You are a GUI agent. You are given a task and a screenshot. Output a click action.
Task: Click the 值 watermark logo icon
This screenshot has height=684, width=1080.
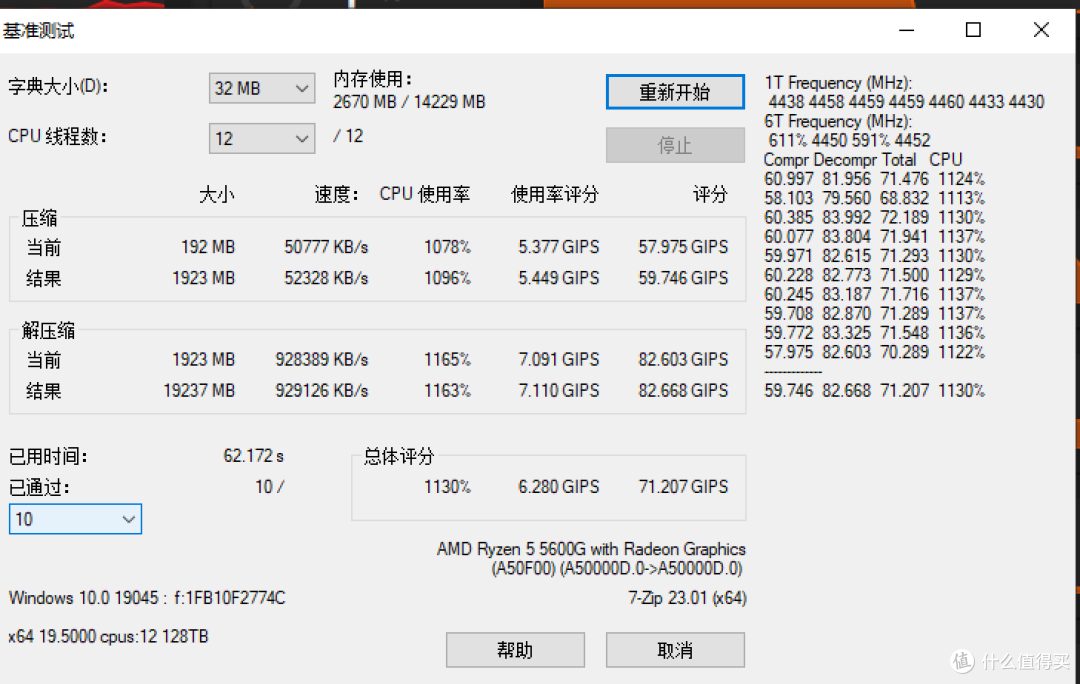pos(962,661)
